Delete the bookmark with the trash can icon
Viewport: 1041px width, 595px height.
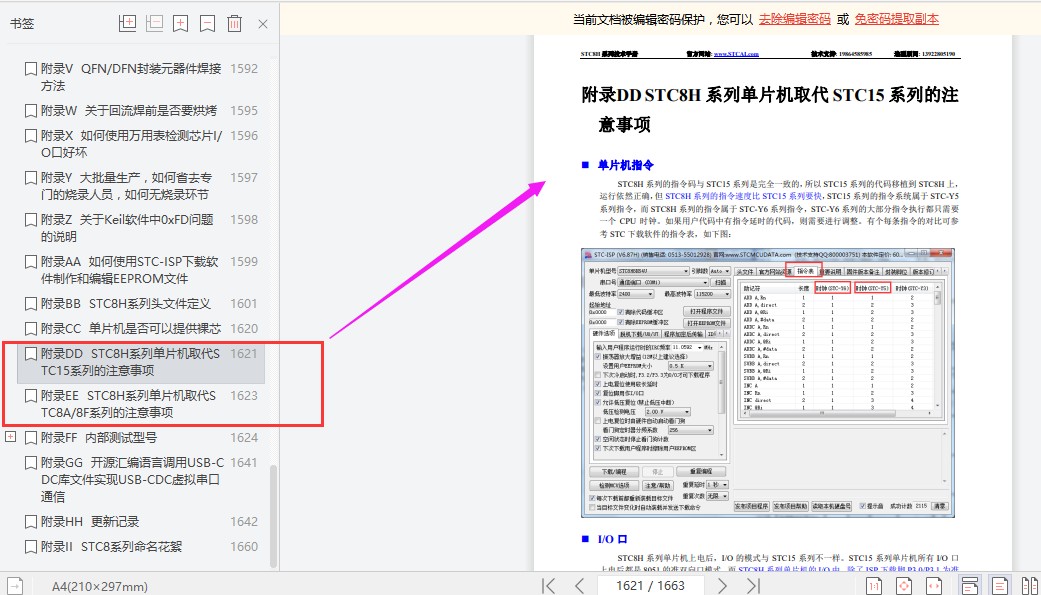[x=234, y=23]
